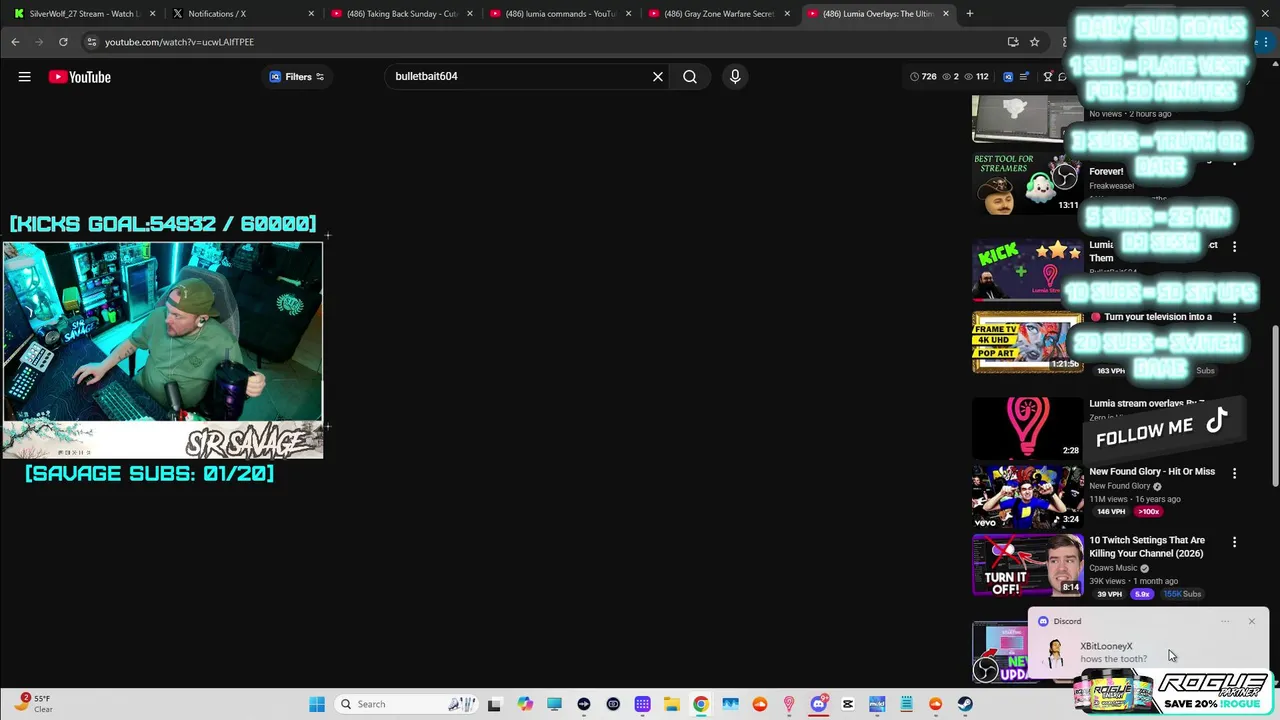Open more options for 10 Twitch Settings video

[1234, 542]
